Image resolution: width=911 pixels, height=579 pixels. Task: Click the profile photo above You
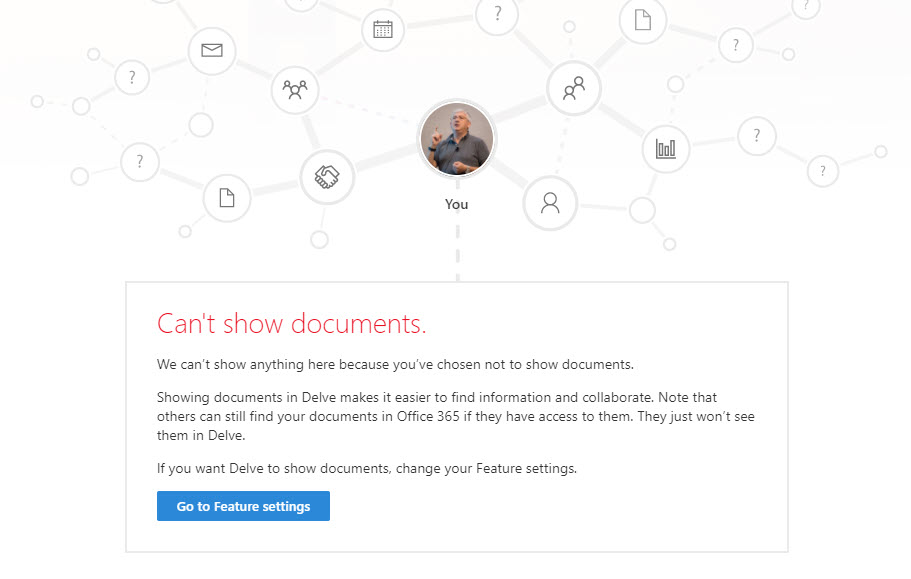(457, 139)
